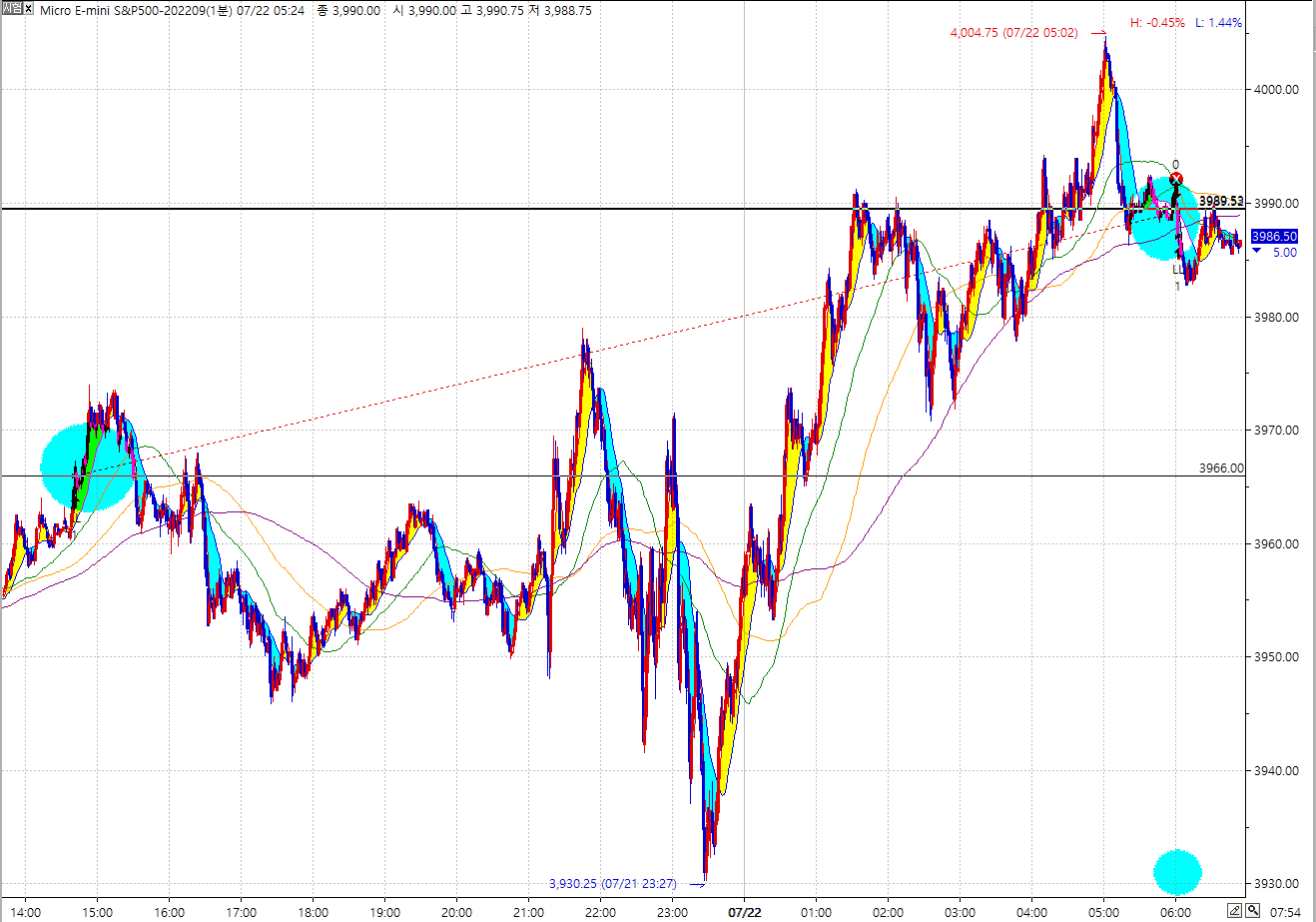Select the 3989.53 horizontal line label
This screenshot has height=922, width=1316.
tap(1221, 202)
